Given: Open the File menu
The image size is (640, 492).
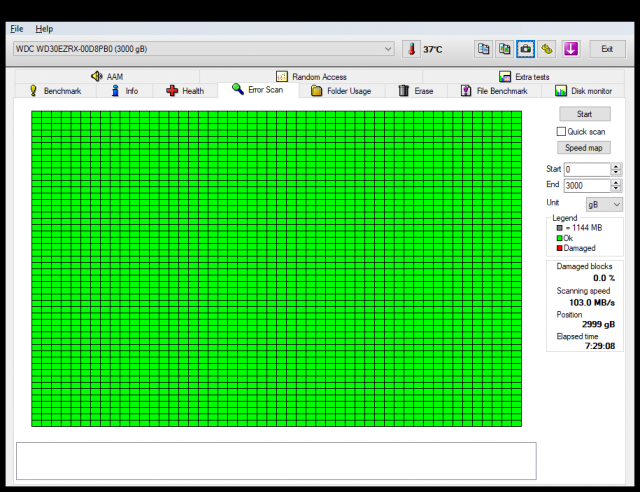Looking at the screenshot, I should pyautogui.click(x=16, y=29).
